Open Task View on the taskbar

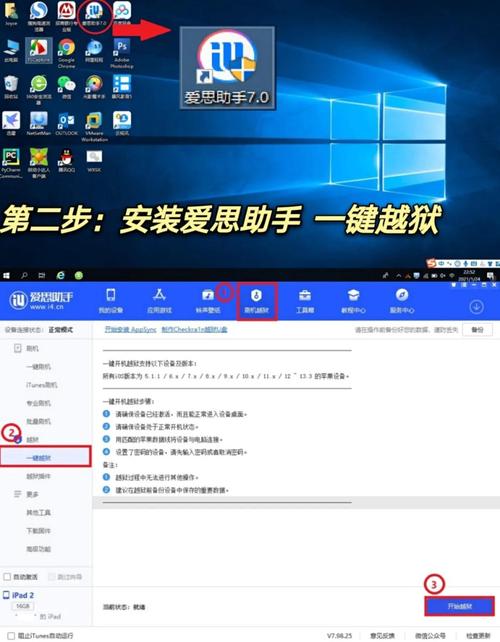click(x=41, y=275)
